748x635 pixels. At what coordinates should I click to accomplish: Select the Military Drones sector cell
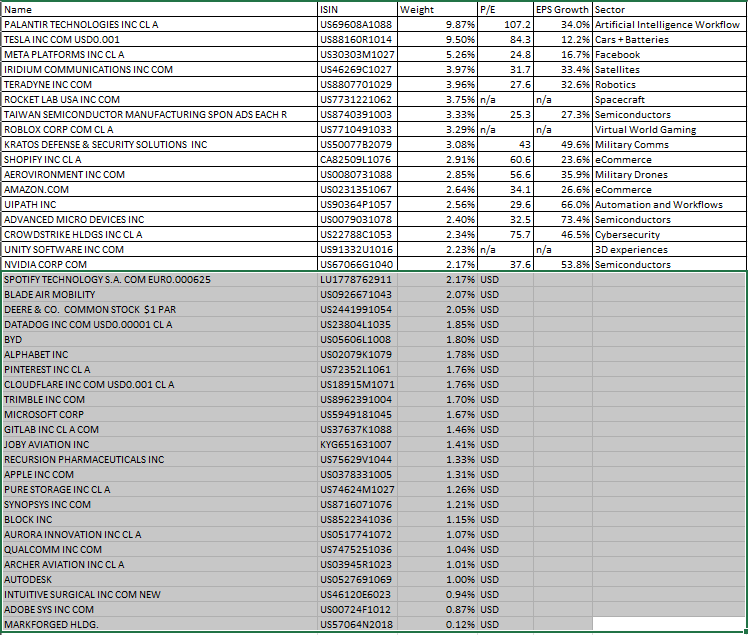coord(670,175)
